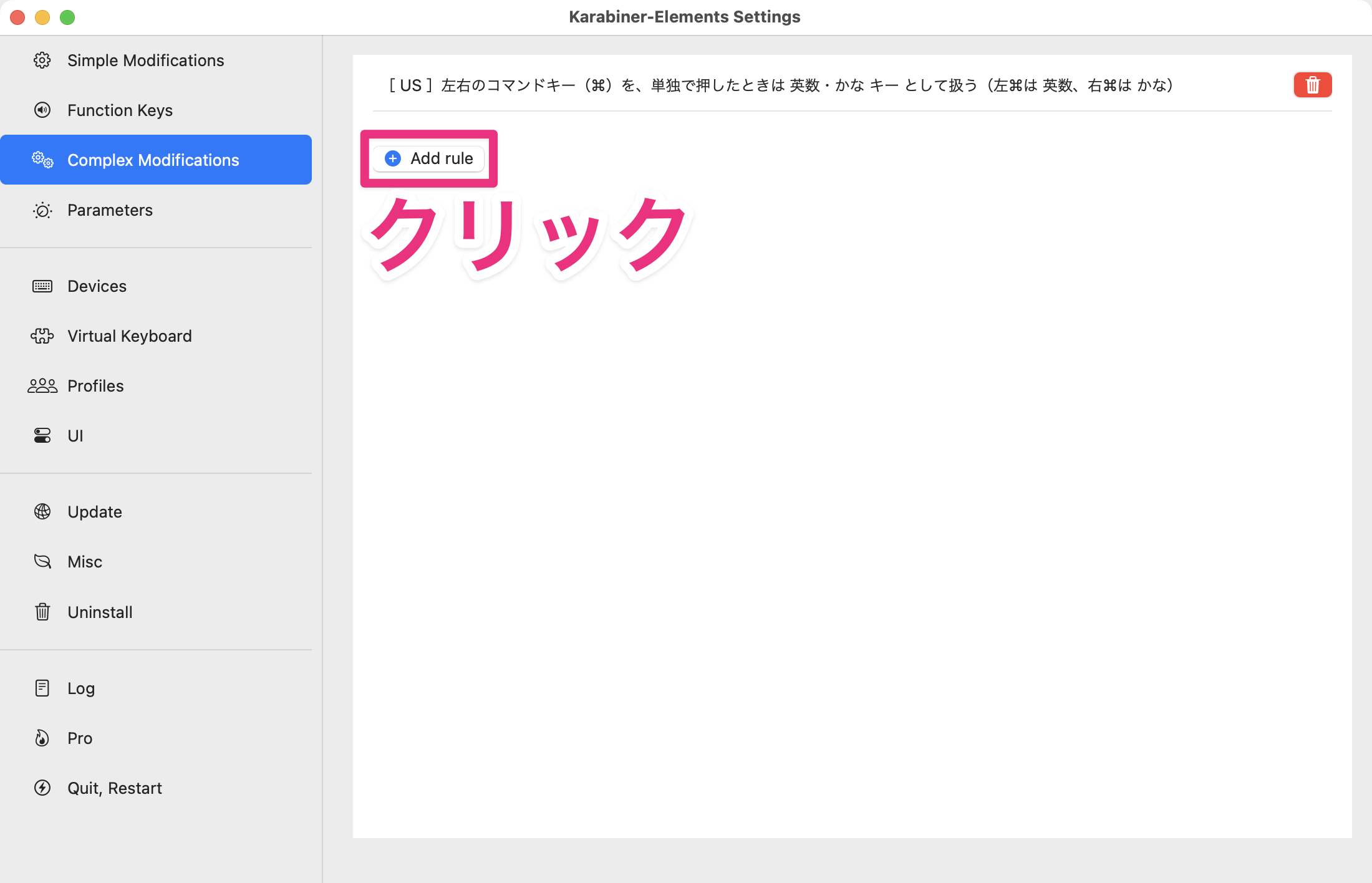Delete the US command key rule
Viewport: 1372px width, 883px height.
[x=1312, y=85]
